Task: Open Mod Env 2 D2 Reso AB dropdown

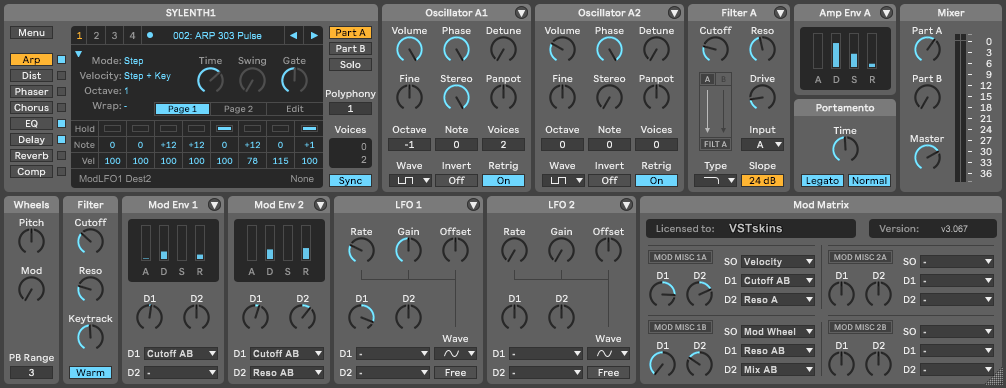Action: click(x=287, y=373)
